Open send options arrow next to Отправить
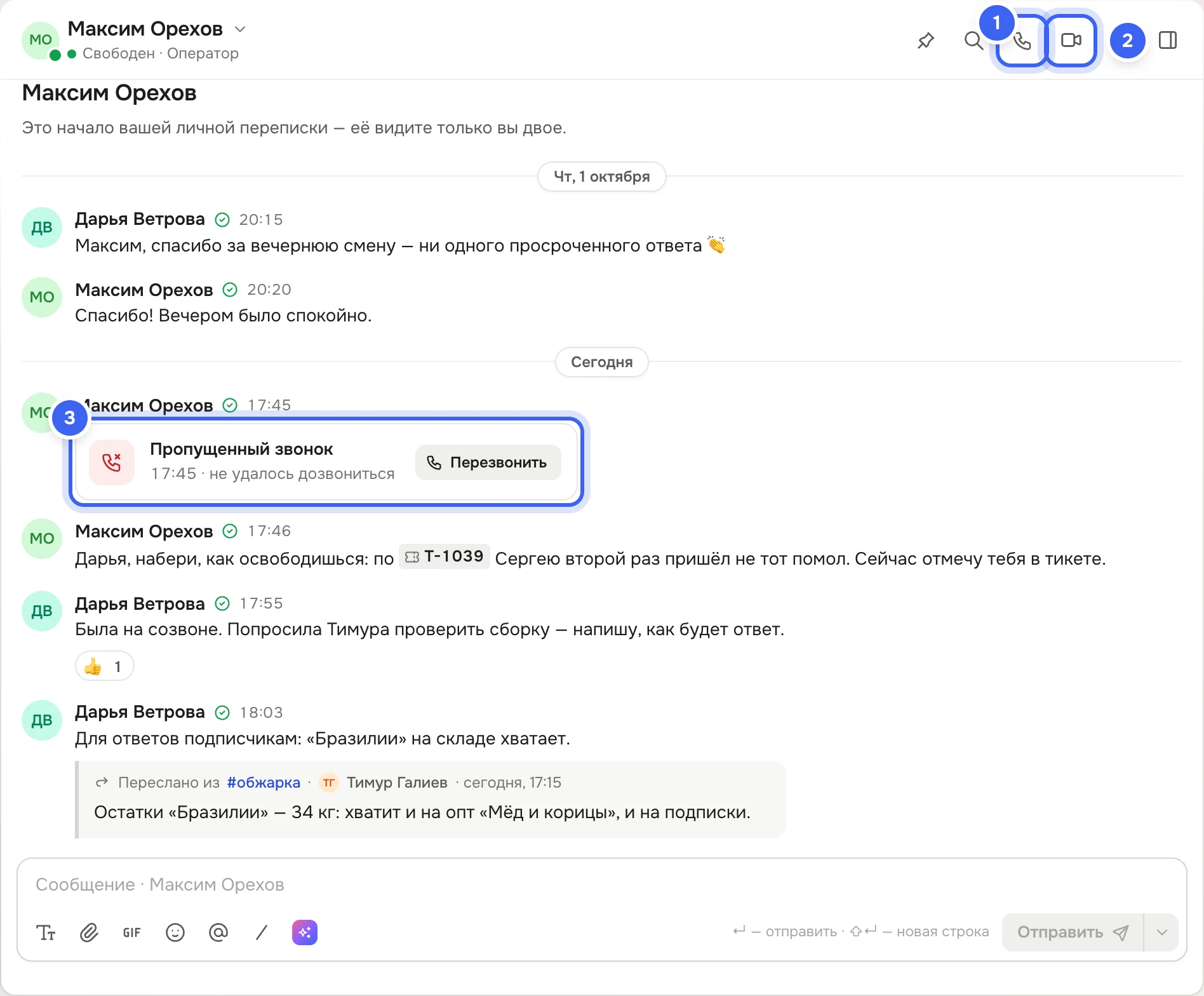Screen dimensions: 1204x996 pyautogui.click(x=1162, y=932)
